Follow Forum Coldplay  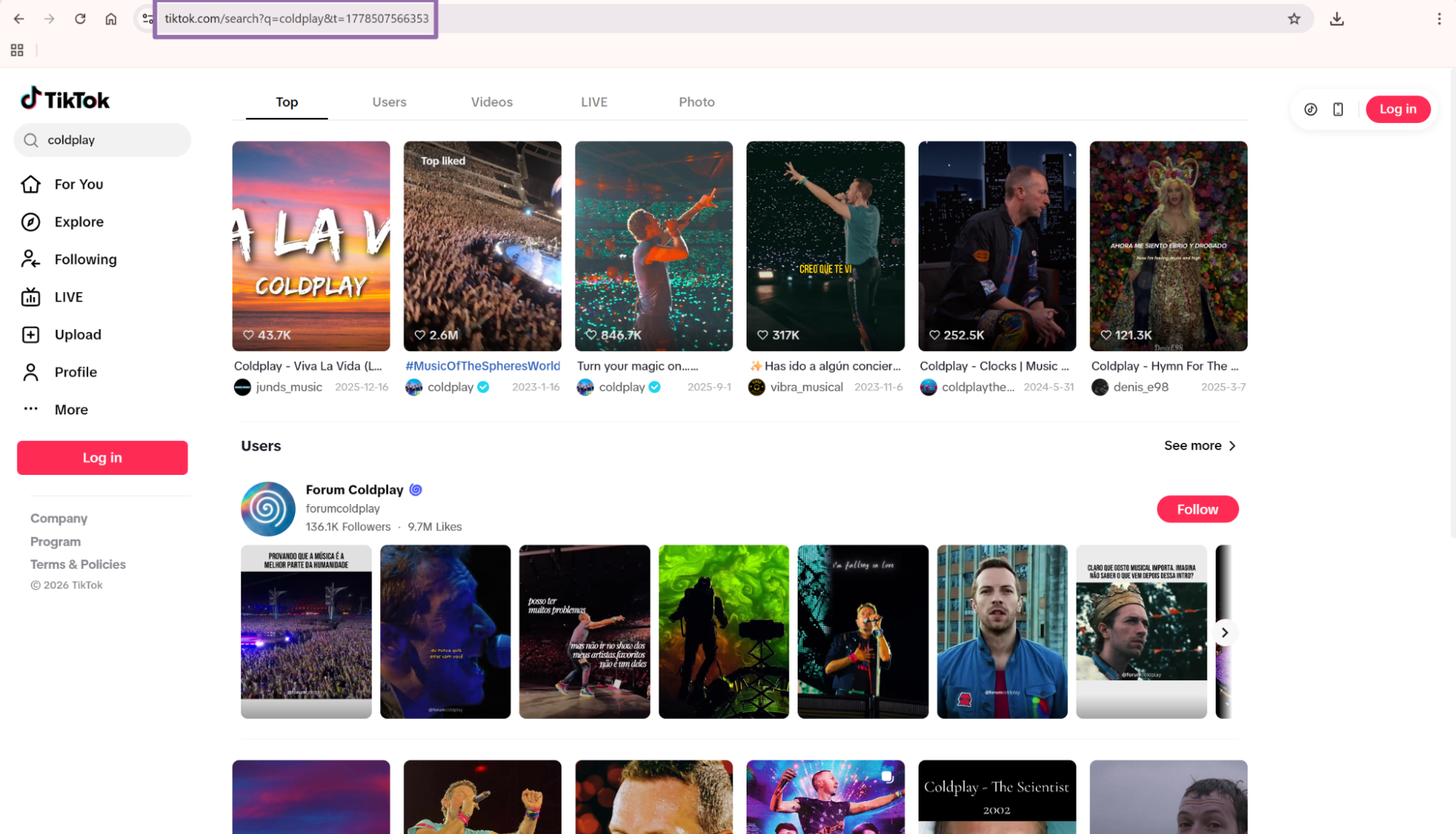click(x=1197, y=509)
